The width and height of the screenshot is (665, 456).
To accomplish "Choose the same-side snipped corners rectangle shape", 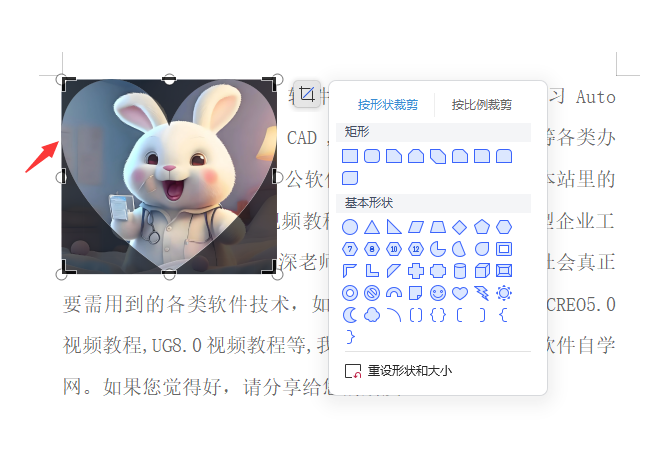I will [416, 156].
